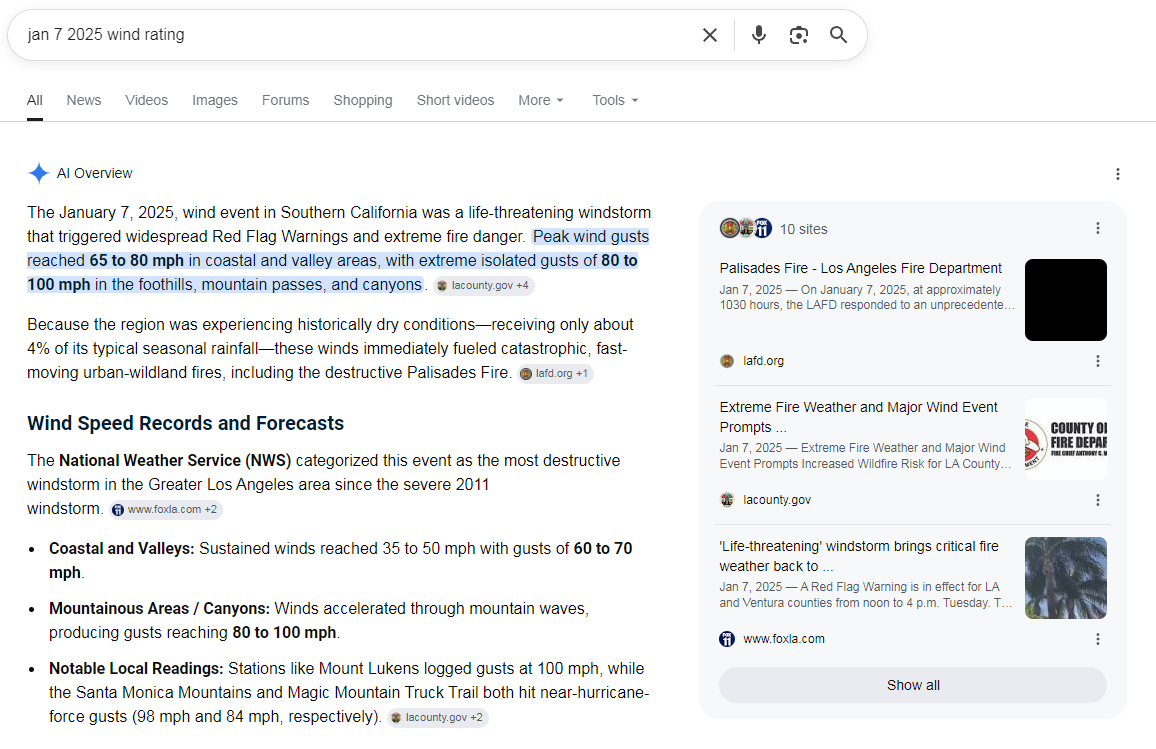This screenshot has width=1156, height=749.
Task: Click the palm tree windstorm thumbnail
Action: [x=1065, y=578]
